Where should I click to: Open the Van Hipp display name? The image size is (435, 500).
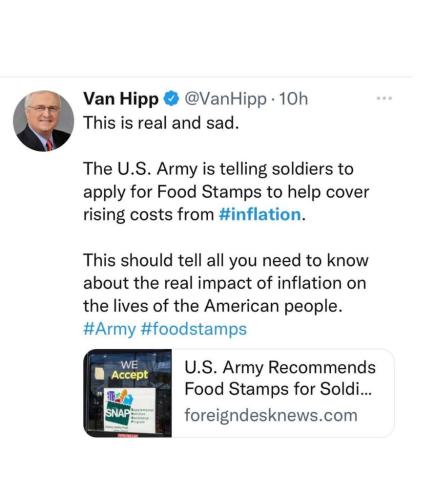[x=121, y=99]
